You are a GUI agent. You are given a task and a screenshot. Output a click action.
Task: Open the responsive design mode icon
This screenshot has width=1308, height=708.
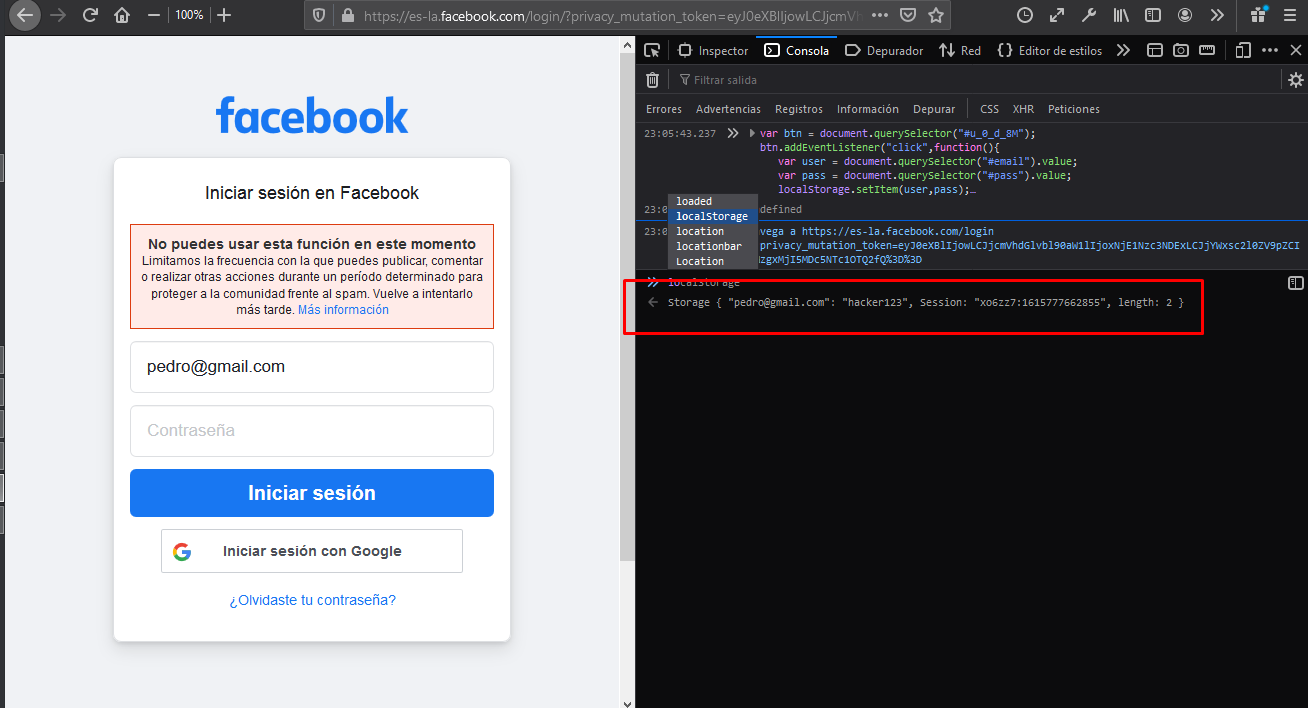pos(1242,49)
